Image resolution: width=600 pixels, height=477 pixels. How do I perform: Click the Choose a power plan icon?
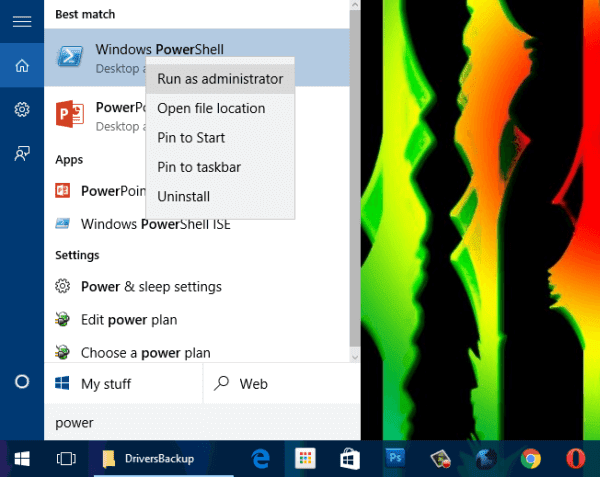62,352
